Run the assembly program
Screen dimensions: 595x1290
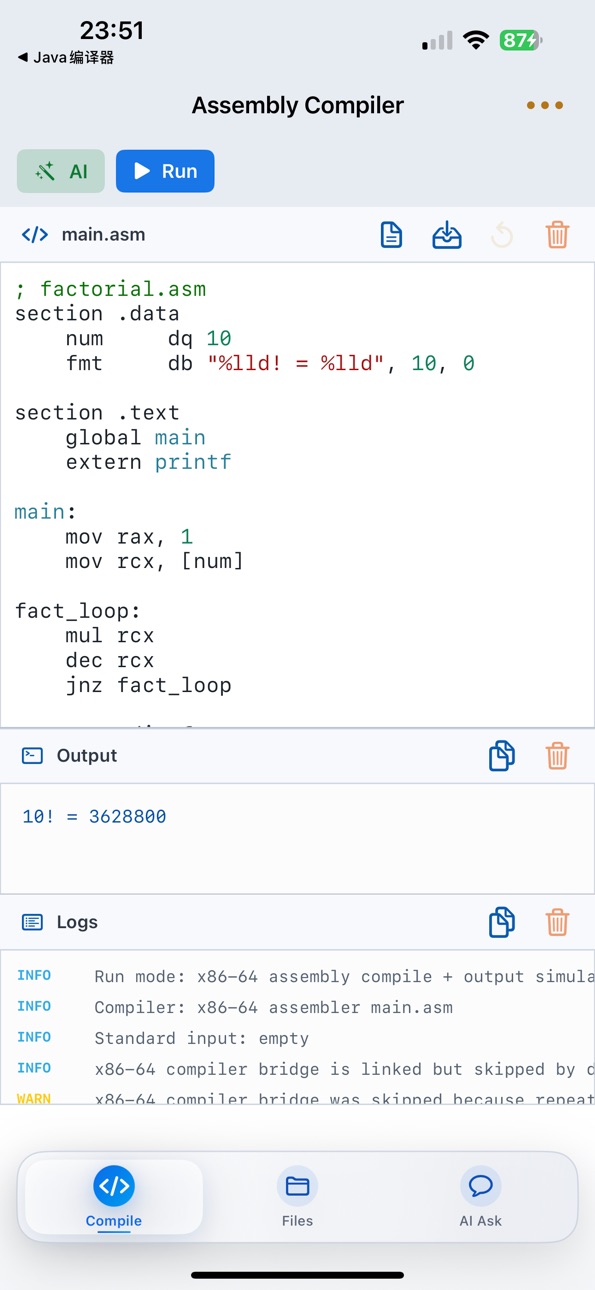pyautogui.click(x=165, y=171)
